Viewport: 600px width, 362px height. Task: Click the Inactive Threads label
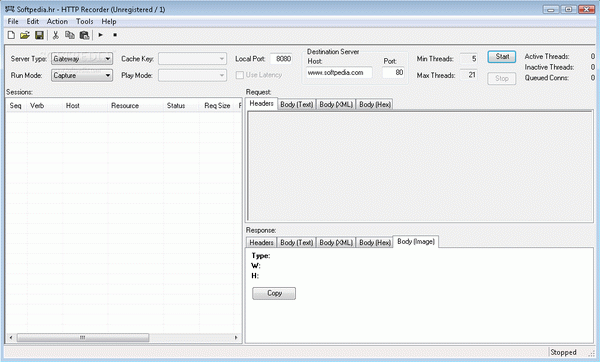pos(549,67)
